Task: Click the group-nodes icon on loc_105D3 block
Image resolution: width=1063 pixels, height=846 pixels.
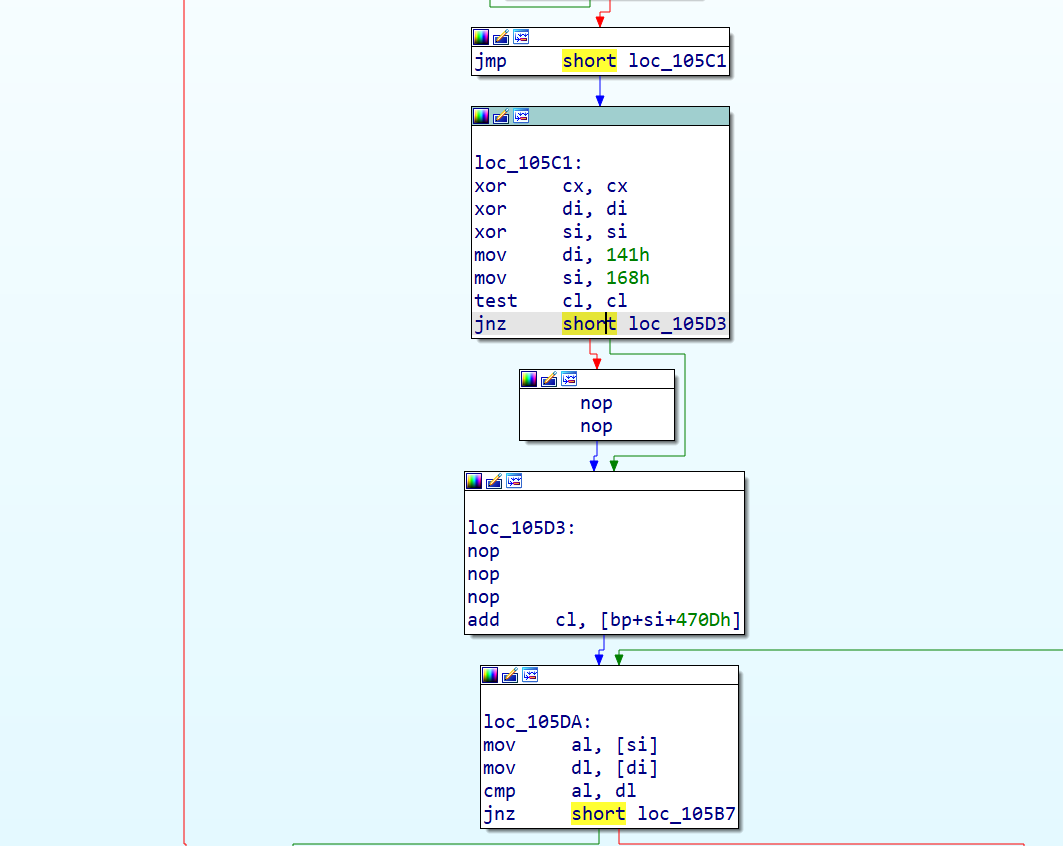Action: (x=514, y=481)
